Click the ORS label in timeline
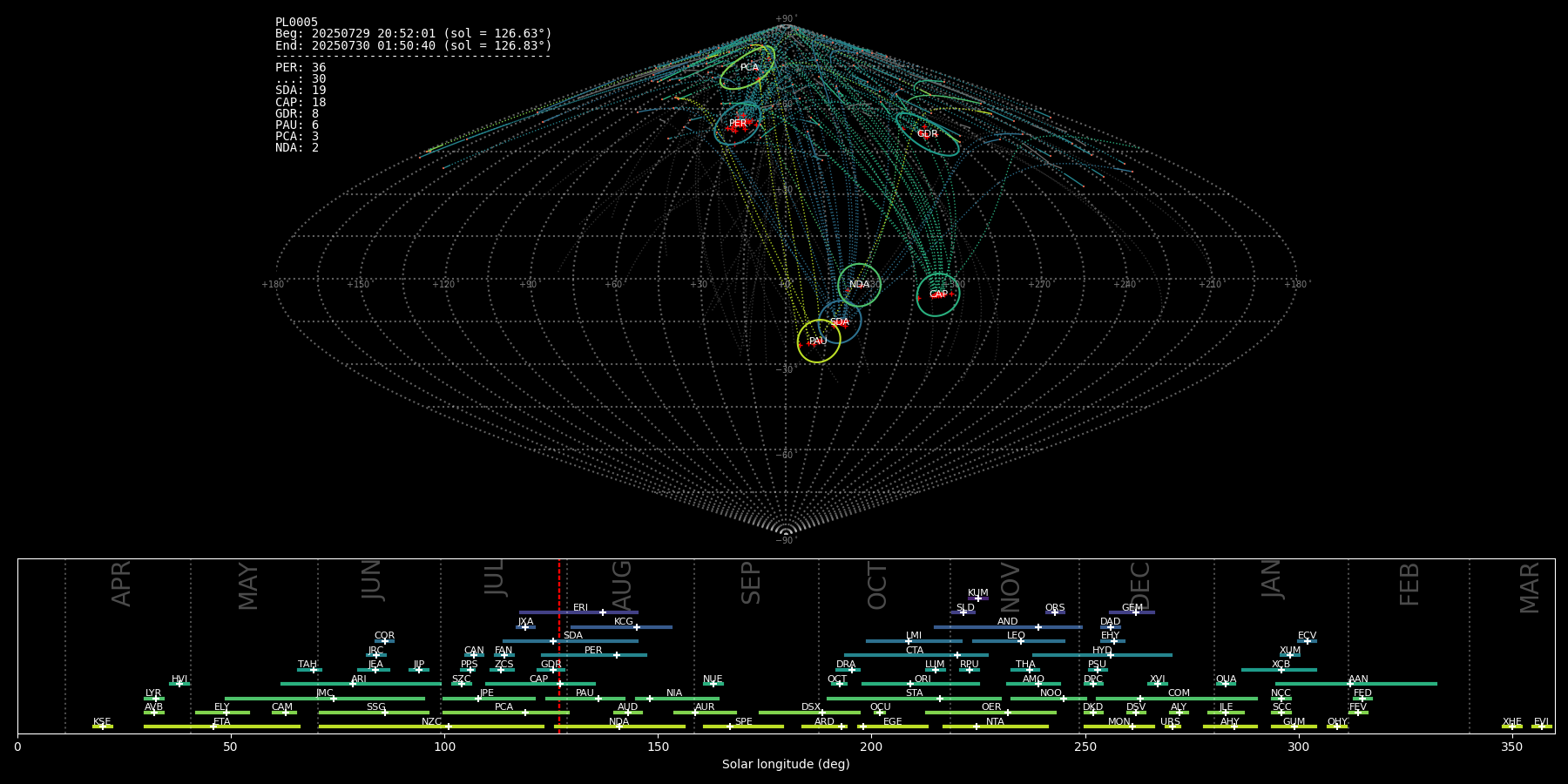1568x784 pixels. pyautogui.click(x=1055, y=608)
